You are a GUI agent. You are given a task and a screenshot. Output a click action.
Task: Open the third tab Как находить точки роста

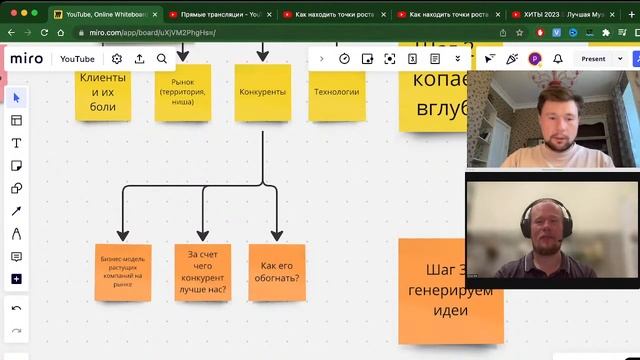point(334,14)
